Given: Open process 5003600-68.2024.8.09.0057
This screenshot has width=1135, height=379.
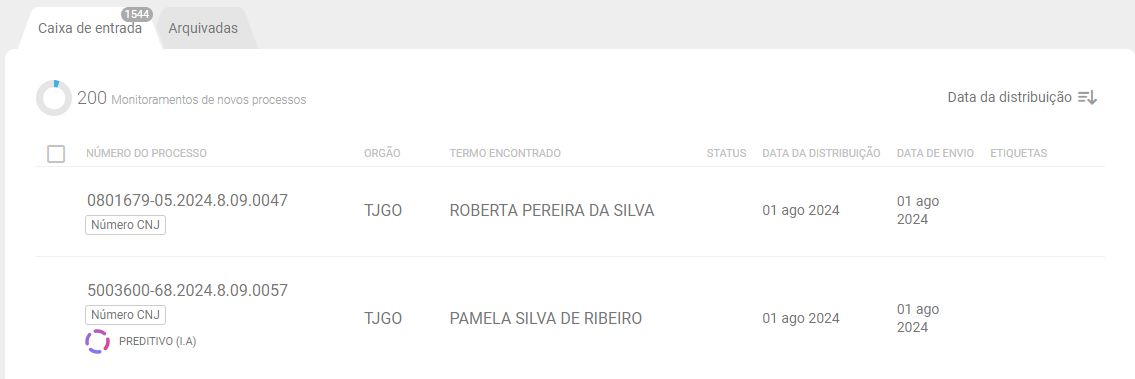Looking at the screenshot, I should point(187,291).
